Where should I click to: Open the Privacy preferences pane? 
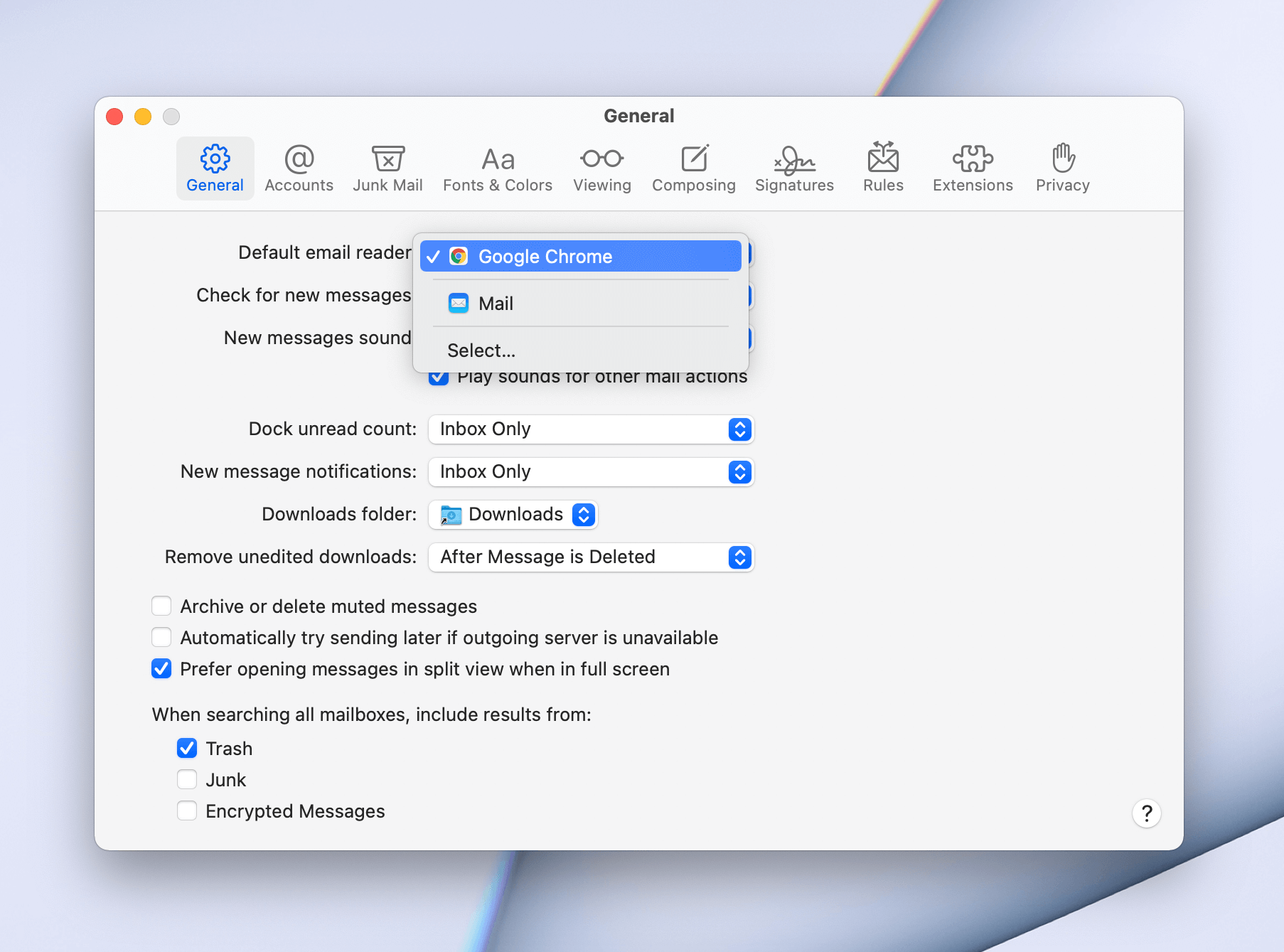tap(1062, 168)
